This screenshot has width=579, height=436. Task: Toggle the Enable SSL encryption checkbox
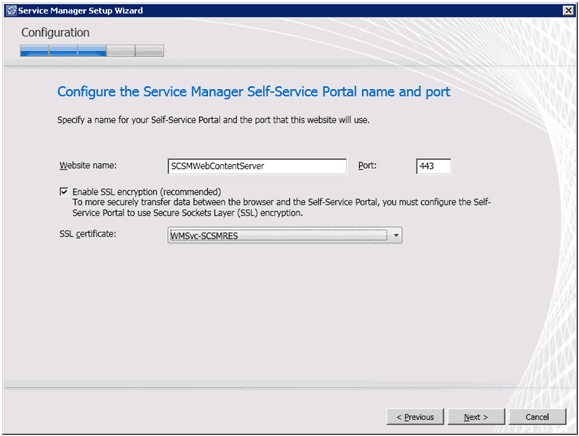pyautogui.click(x=64, y=191)
